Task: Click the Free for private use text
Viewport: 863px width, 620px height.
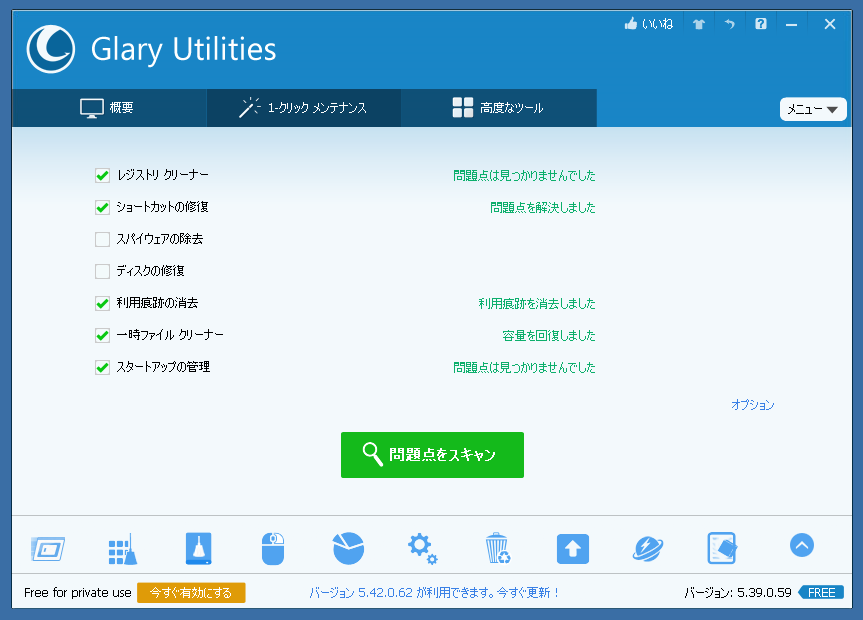Action: pos(78,592)
